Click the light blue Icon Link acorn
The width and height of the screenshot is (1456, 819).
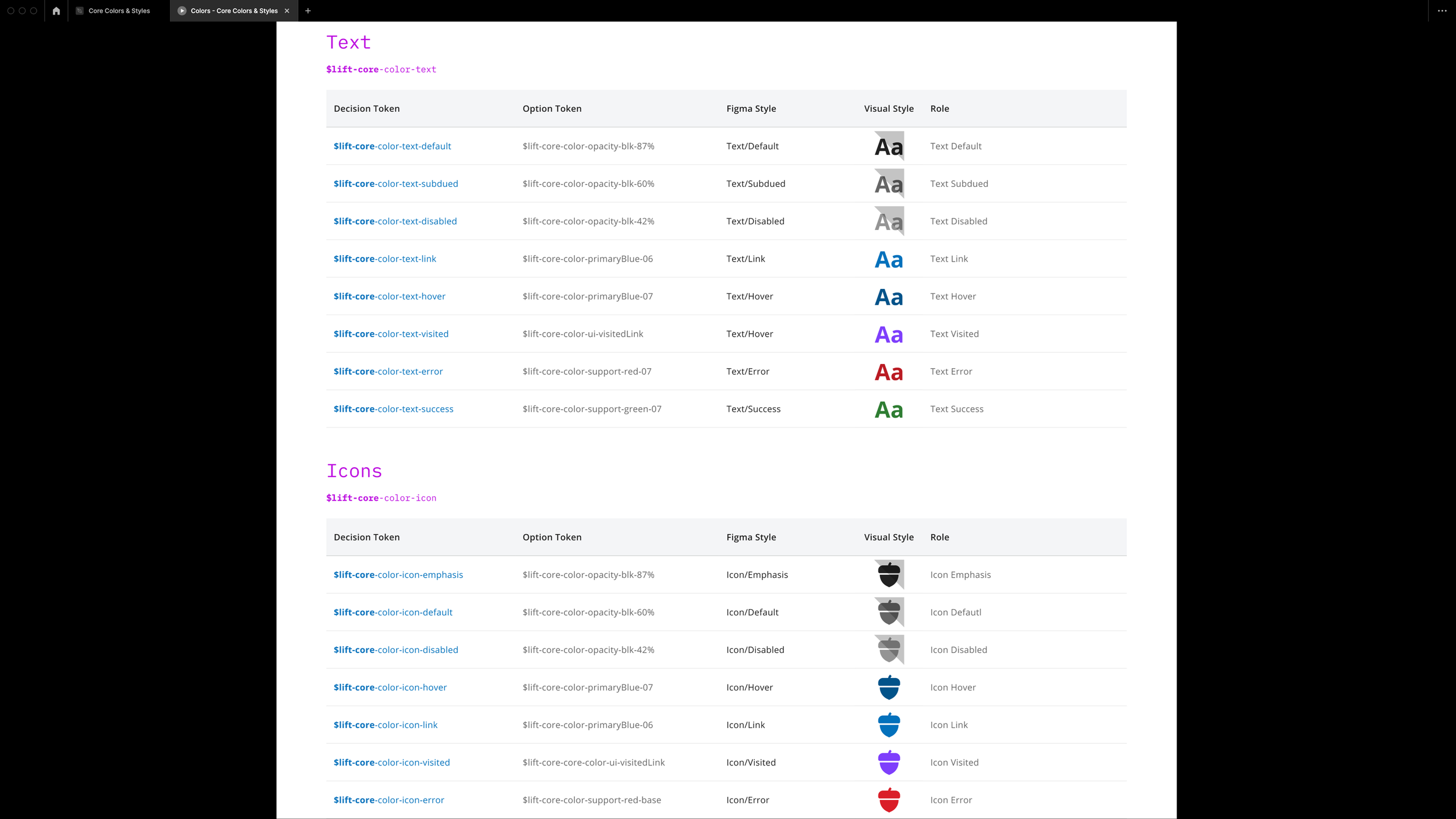(x=889, y=725)
